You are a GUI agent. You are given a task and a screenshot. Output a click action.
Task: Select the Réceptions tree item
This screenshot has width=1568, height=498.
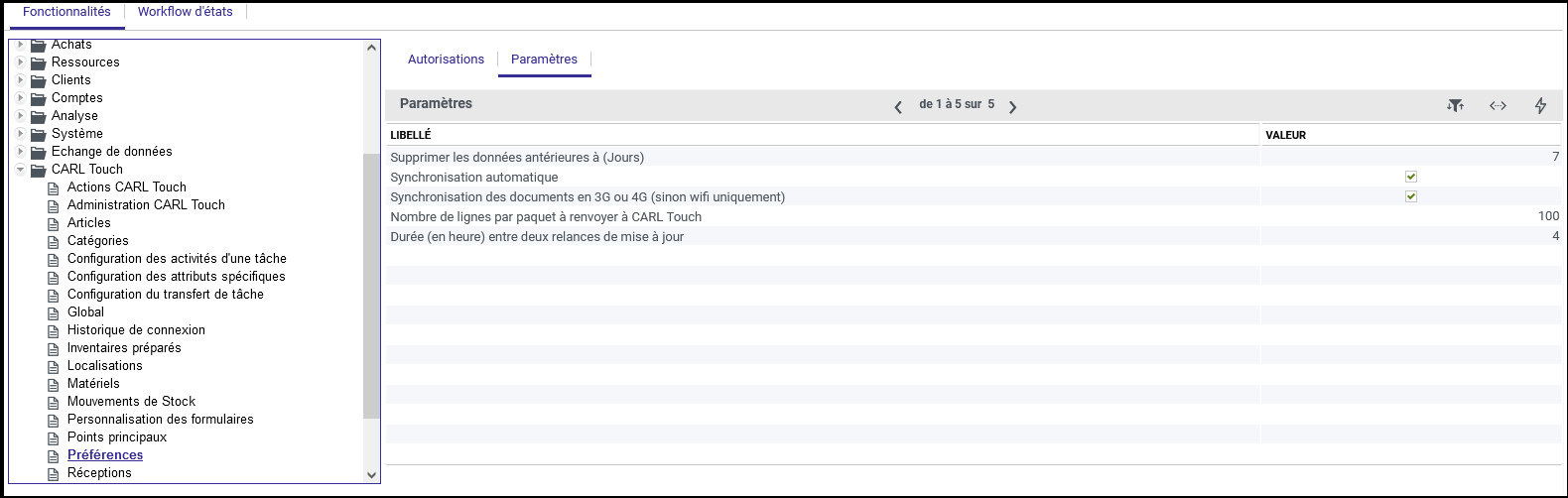tap(99, 473)
